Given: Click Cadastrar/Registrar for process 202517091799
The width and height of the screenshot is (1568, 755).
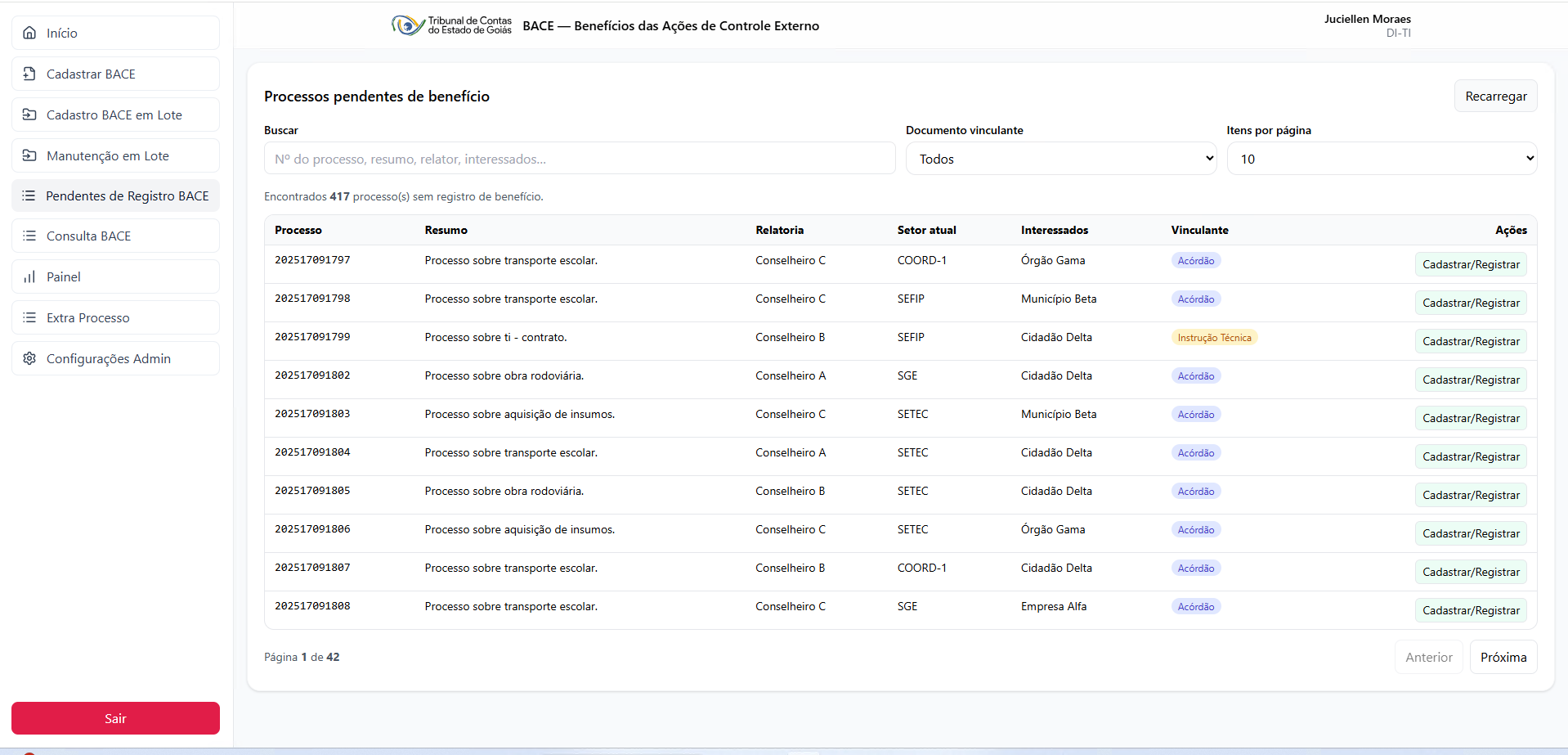Looking at the screenshot, I should pos(1470,341).
